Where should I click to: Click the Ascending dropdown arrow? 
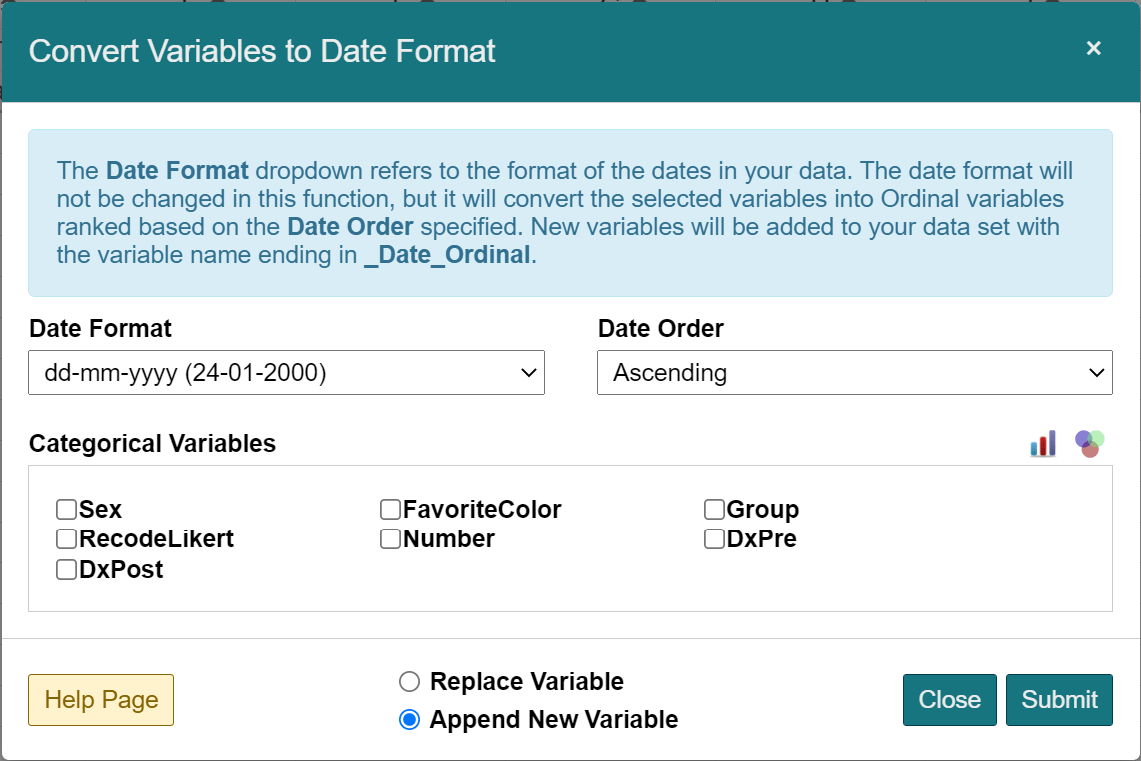coord(1096,373)
